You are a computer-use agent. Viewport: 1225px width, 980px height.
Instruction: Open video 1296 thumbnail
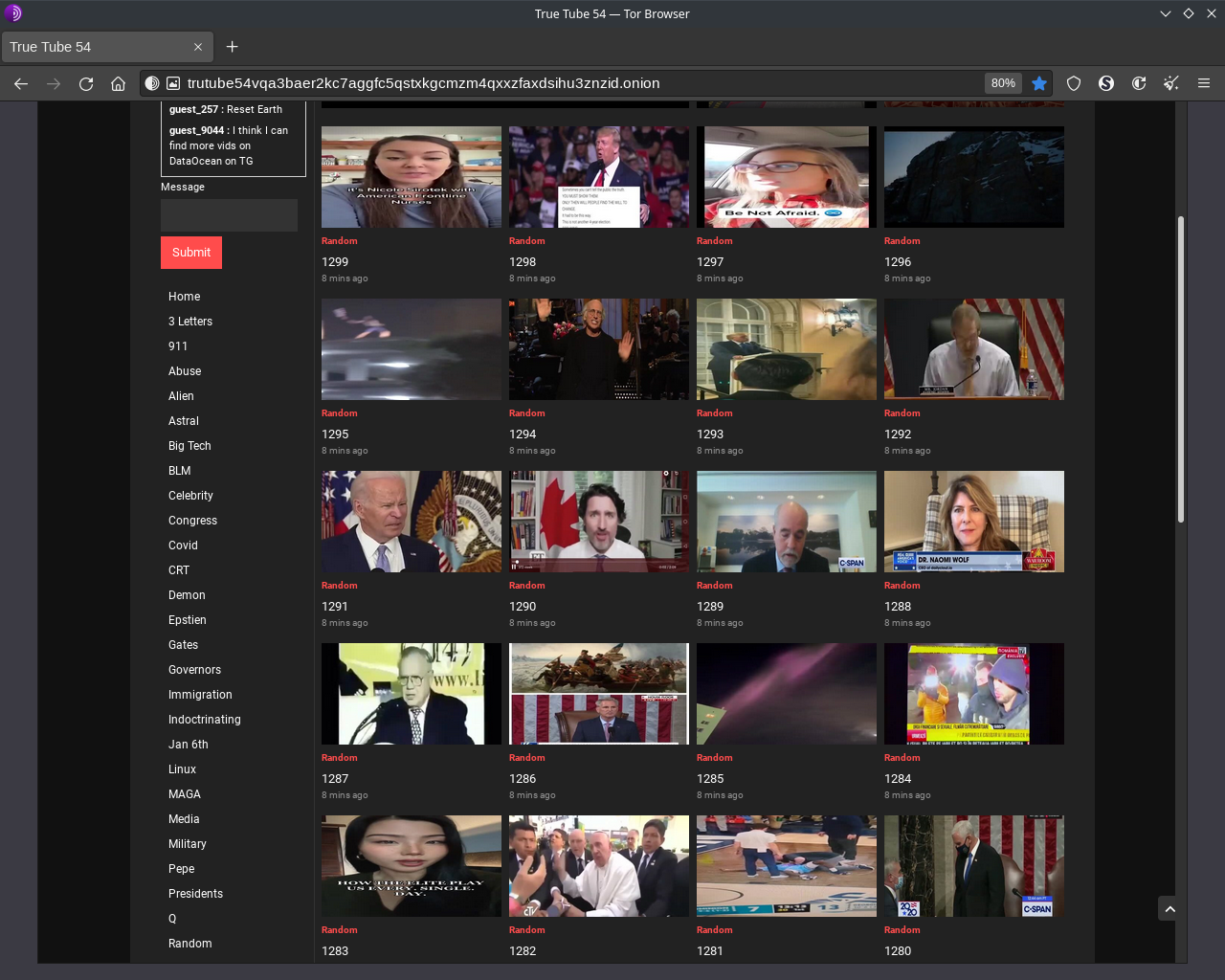[974, 177]
